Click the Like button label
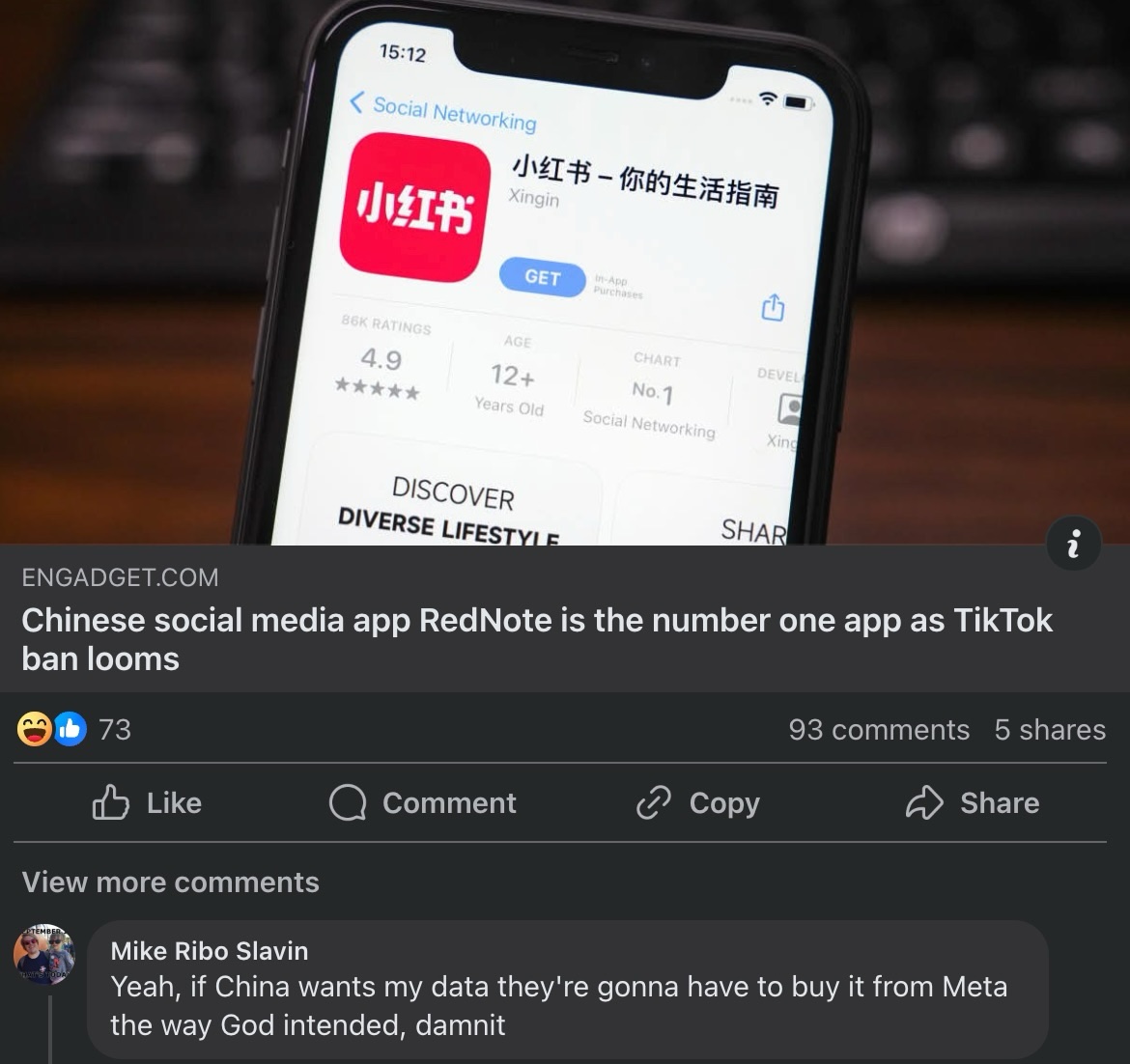The height and width of the screenshot is (1064, 1130). [175, 803]
